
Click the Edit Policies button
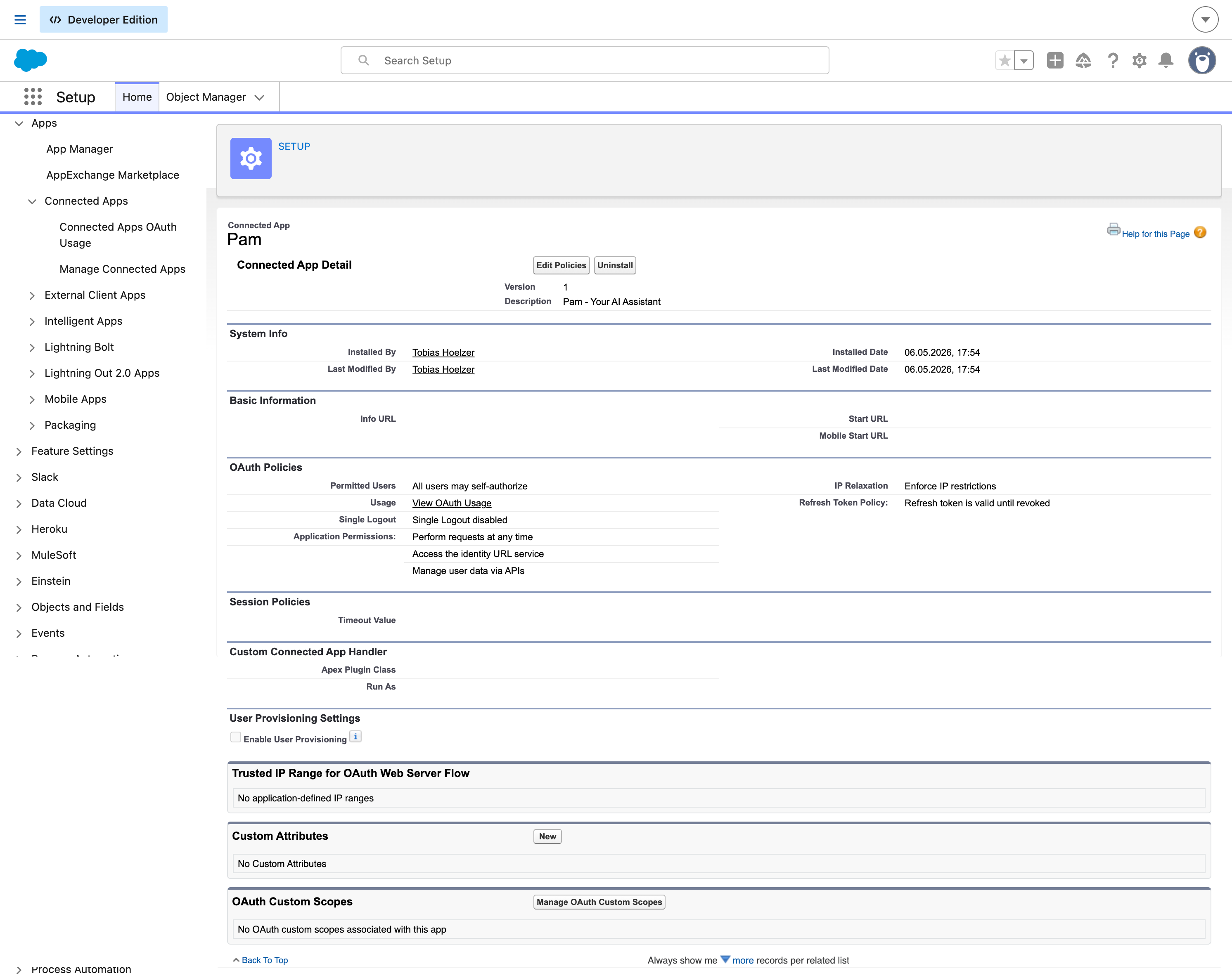561,265
